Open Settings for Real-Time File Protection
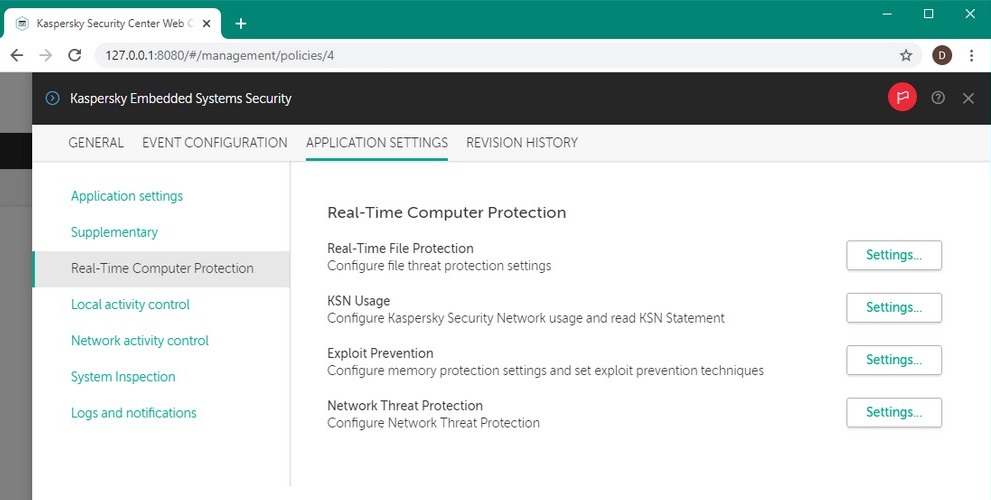The image size is (991, 500). [894, 255]
